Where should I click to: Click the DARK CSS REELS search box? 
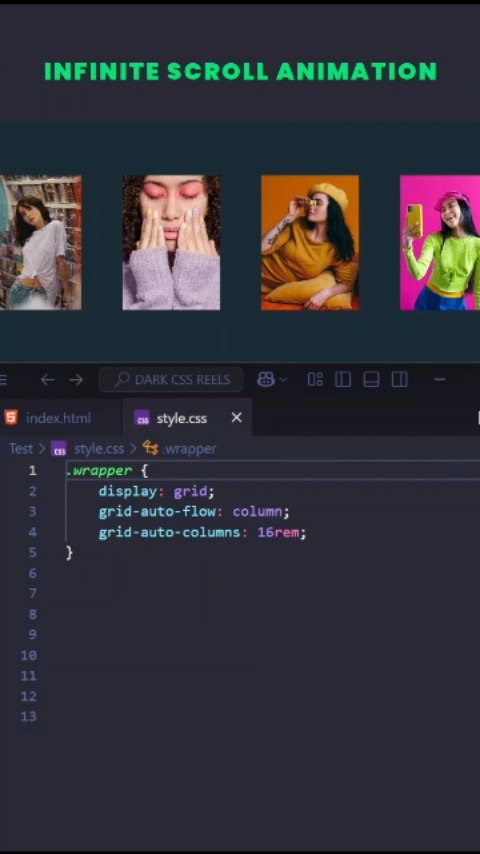point(171,380)
